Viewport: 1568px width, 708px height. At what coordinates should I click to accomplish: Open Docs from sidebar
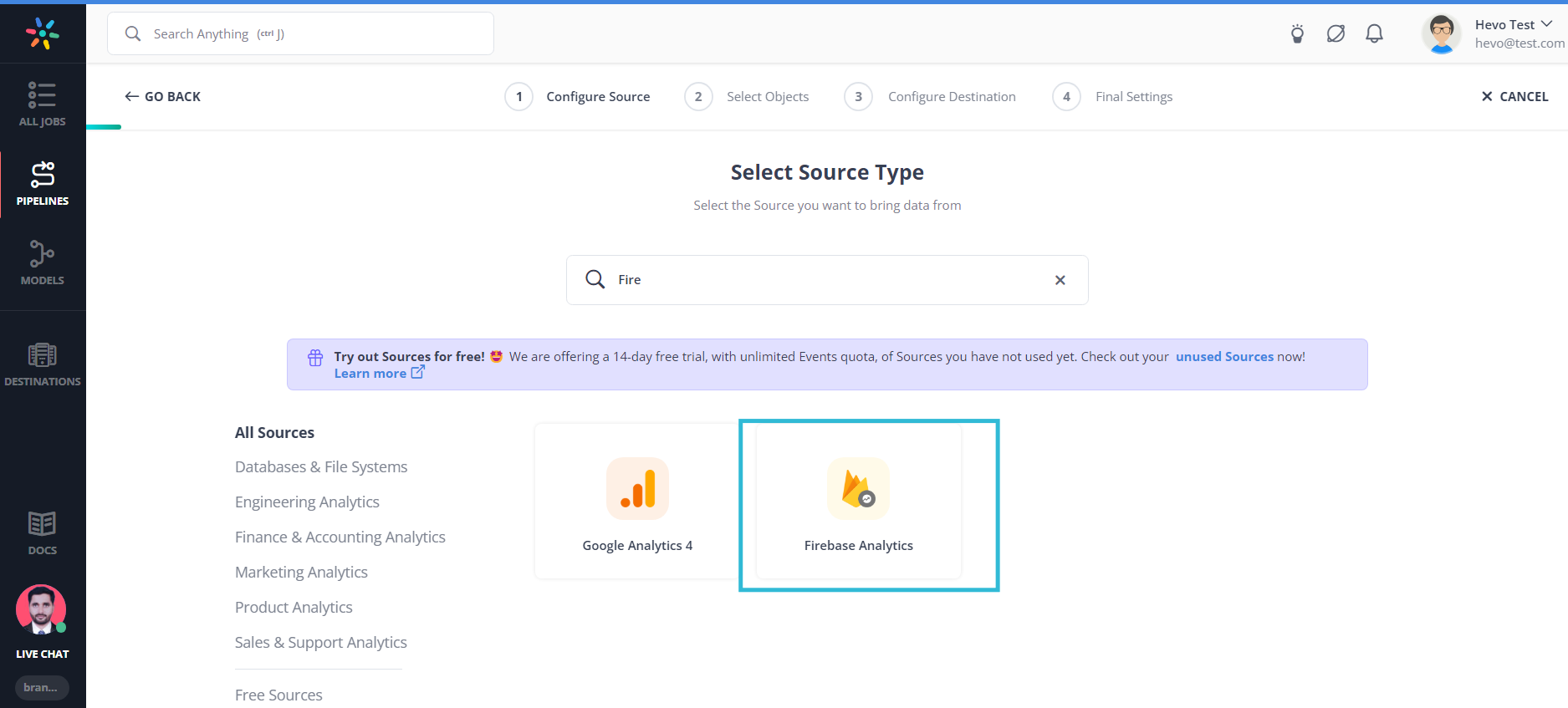43,533
